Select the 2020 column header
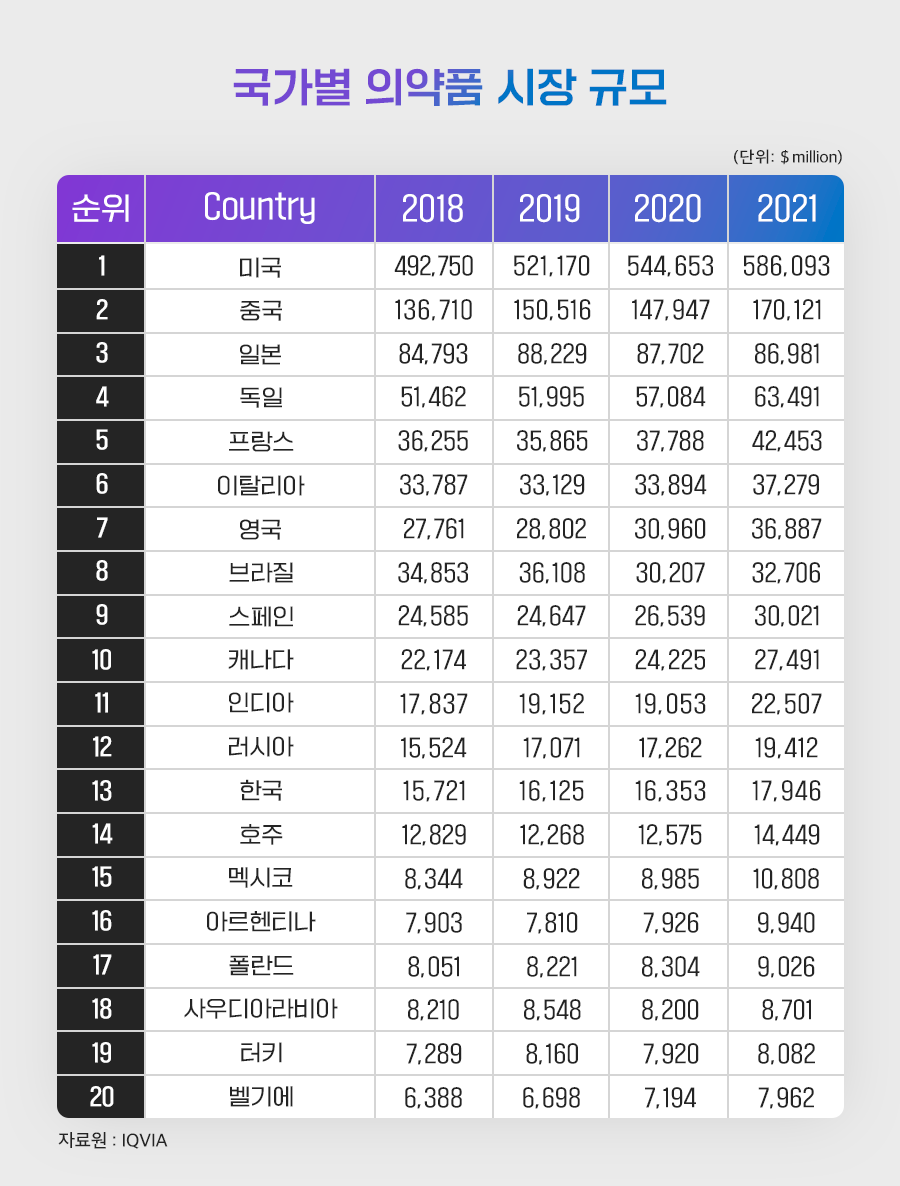The height and width of the screenshot is (1186, 900). coord(668,208)
